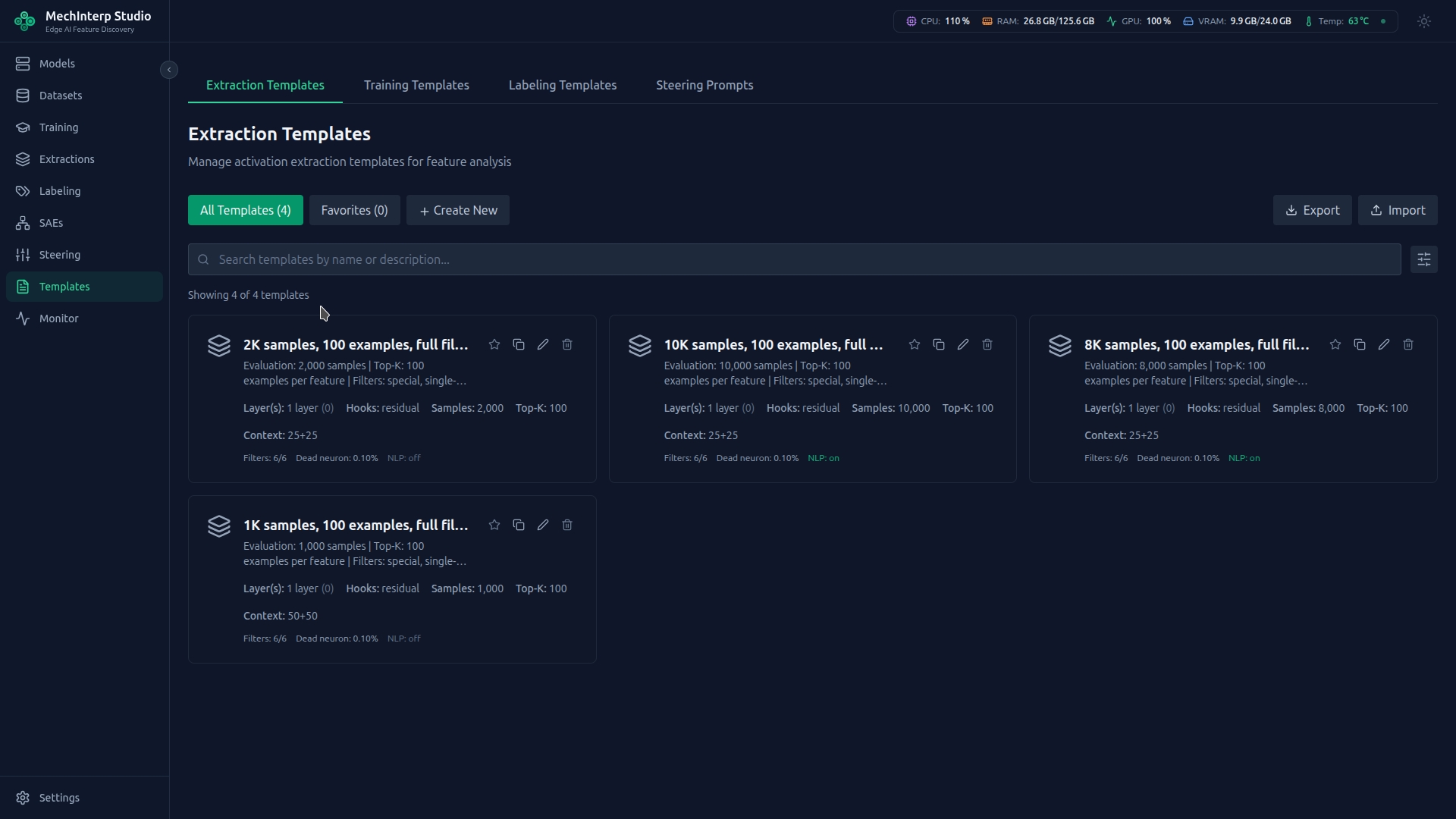1456x819 pixels.
Task: Click the VRAM usage readout
Action: tap(1237, 21)
